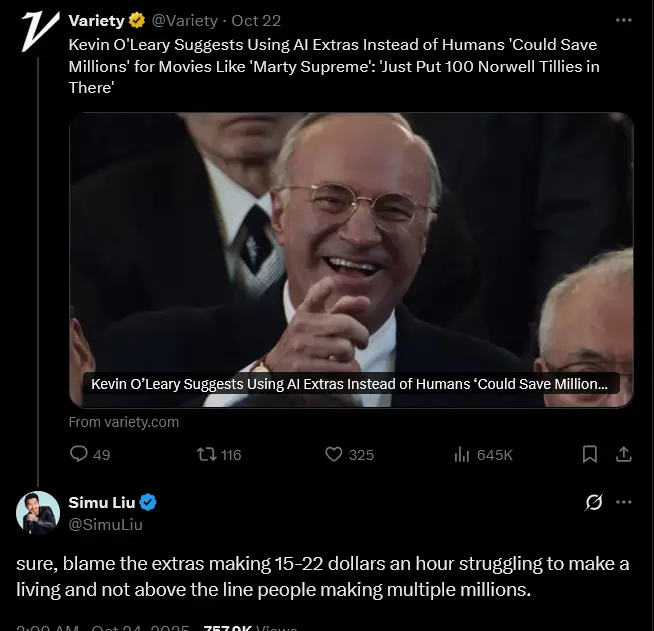Open Simu Liu's profile picture
654x631 pixels.
tap(37, 512)
